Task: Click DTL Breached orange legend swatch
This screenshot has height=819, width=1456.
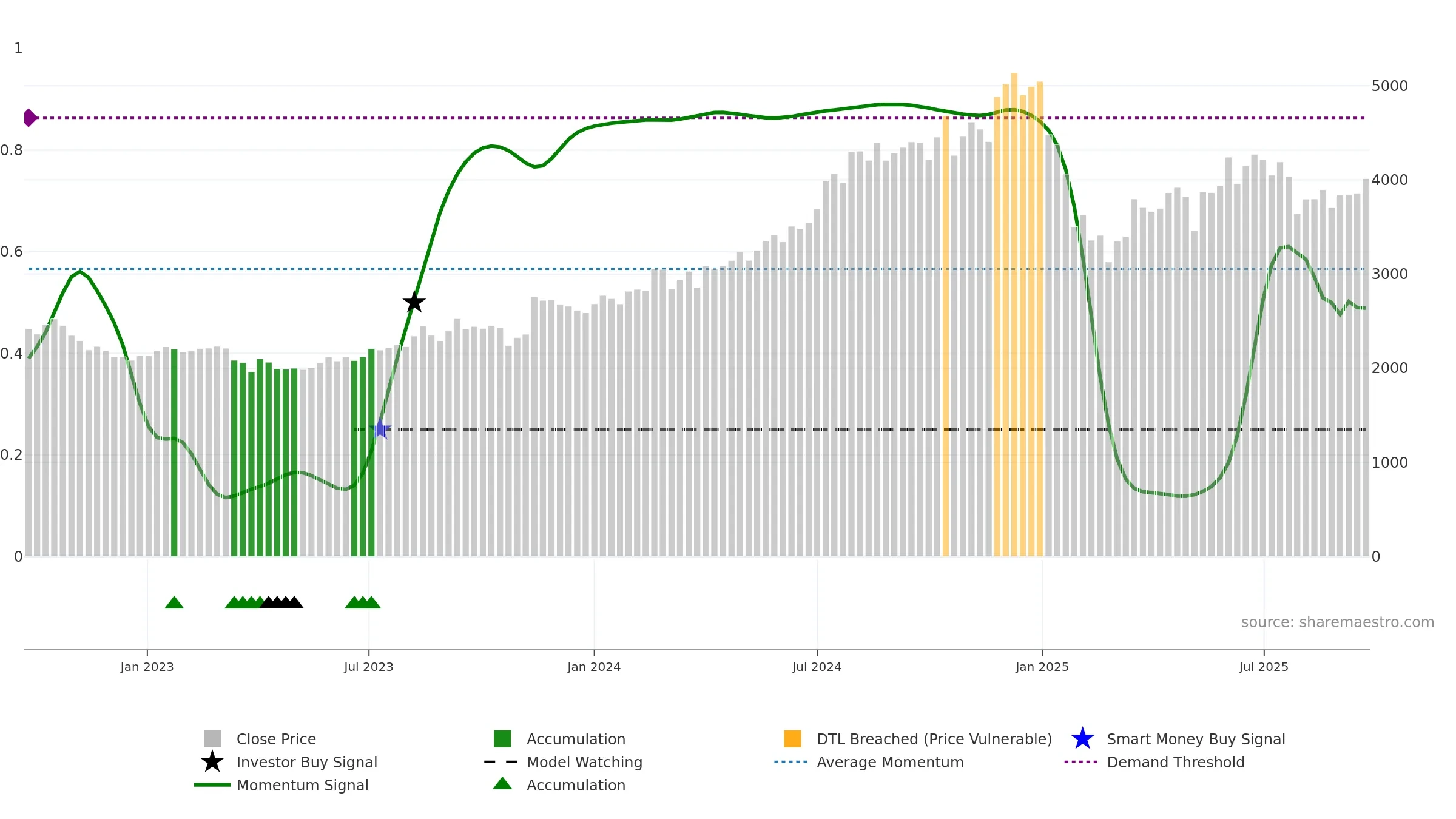Action: pyautogui.click(x=792, y=739)
